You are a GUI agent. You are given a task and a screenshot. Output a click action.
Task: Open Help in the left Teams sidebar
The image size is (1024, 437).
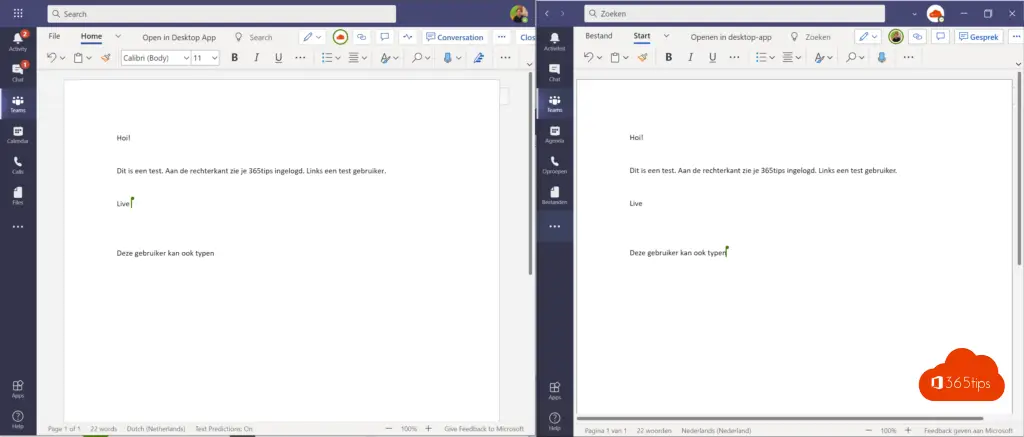click(18, 419)
